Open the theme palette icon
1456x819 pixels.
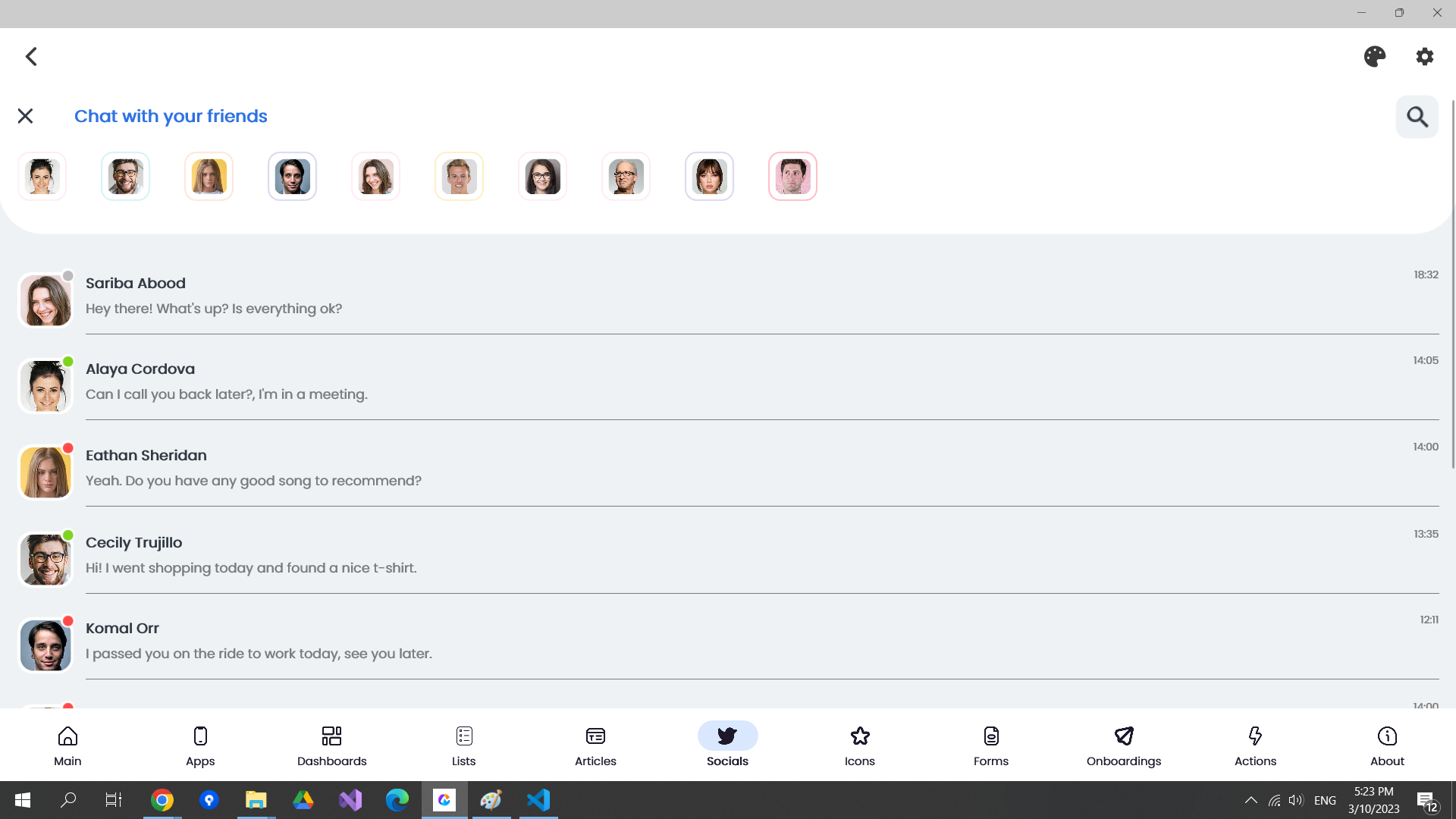pyautogui.click(x=1374, y=57)
